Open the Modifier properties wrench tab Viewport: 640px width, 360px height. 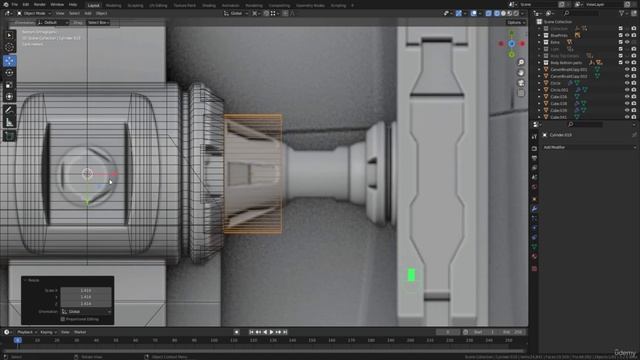534,209
